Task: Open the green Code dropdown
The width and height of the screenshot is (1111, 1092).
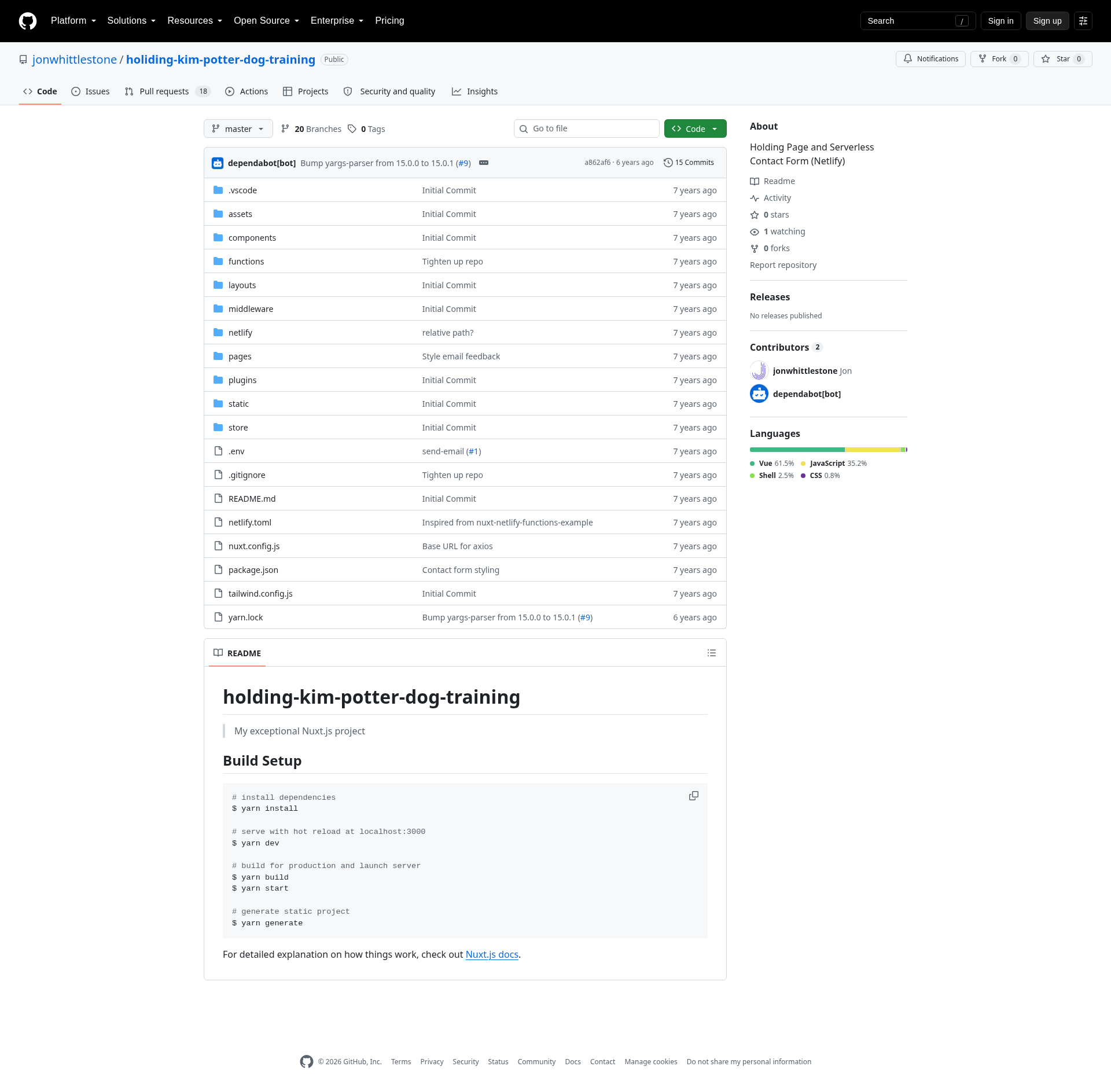Action: [696, 128]
